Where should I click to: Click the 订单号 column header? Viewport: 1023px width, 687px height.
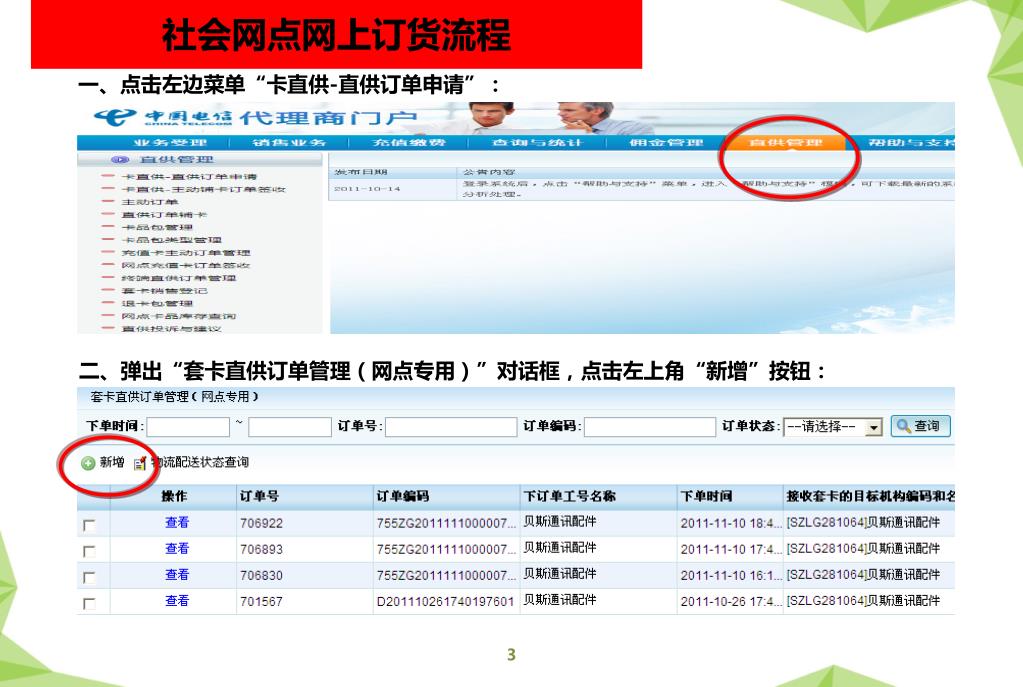(x=259, y=496)
